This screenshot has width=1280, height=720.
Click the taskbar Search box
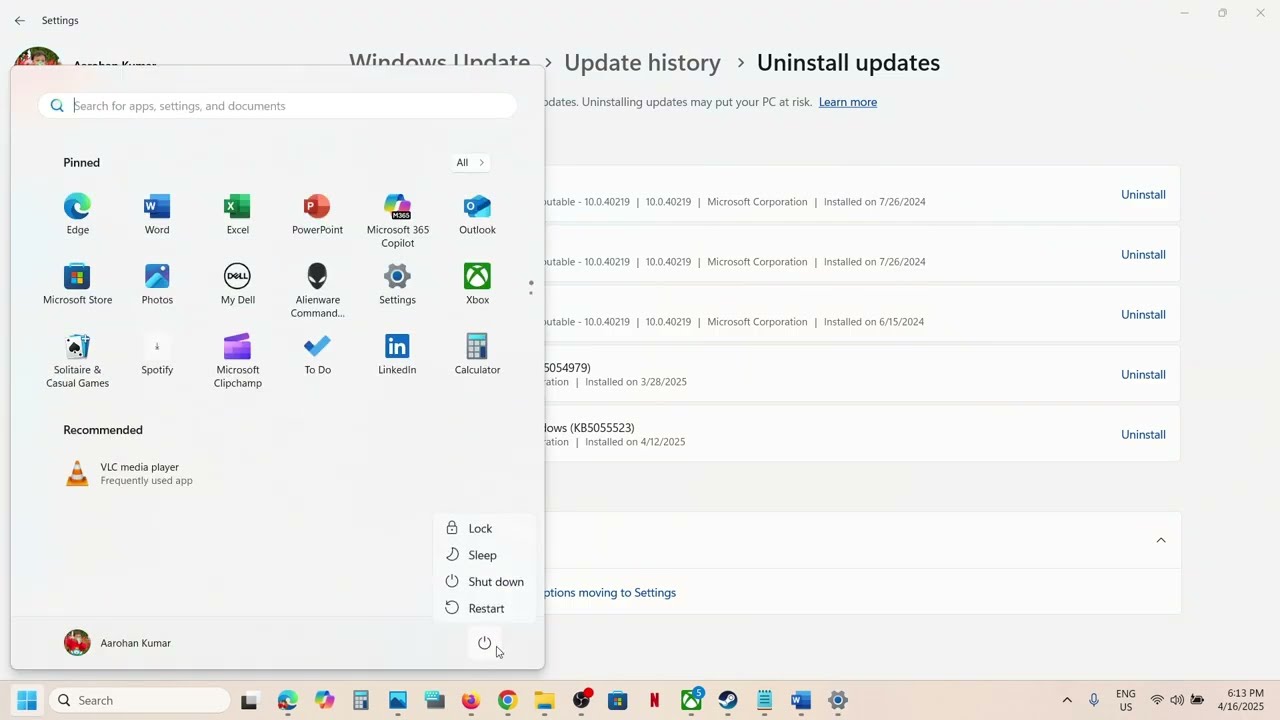(x=138, y=700)
